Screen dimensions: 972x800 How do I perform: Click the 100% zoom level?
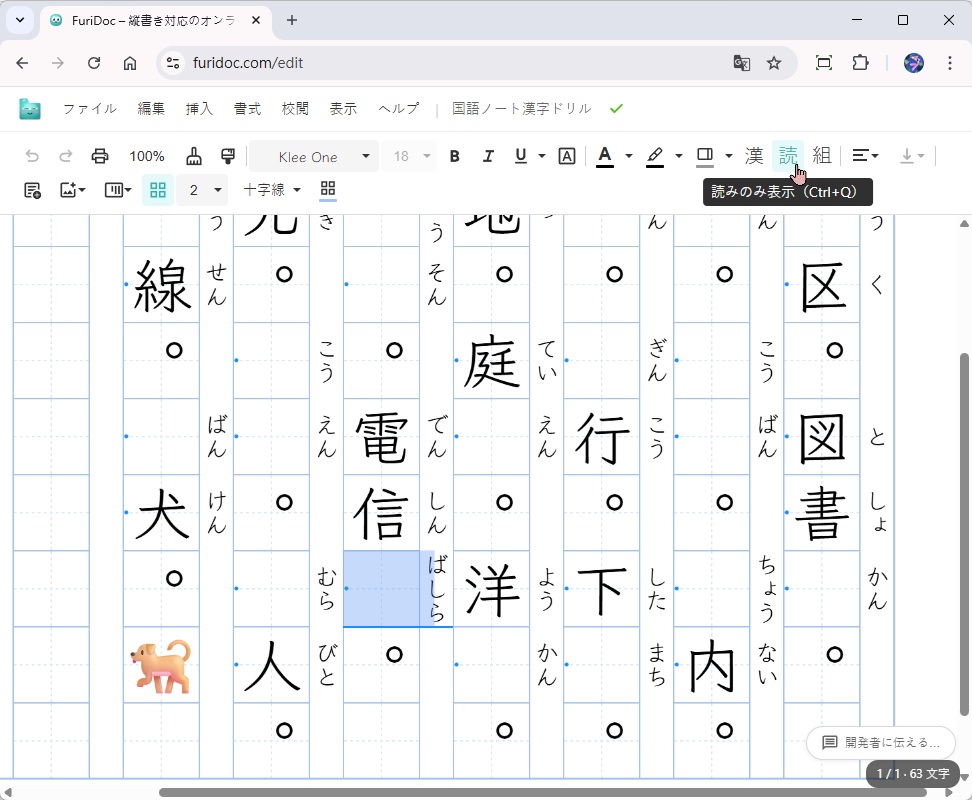click(147, 156)
